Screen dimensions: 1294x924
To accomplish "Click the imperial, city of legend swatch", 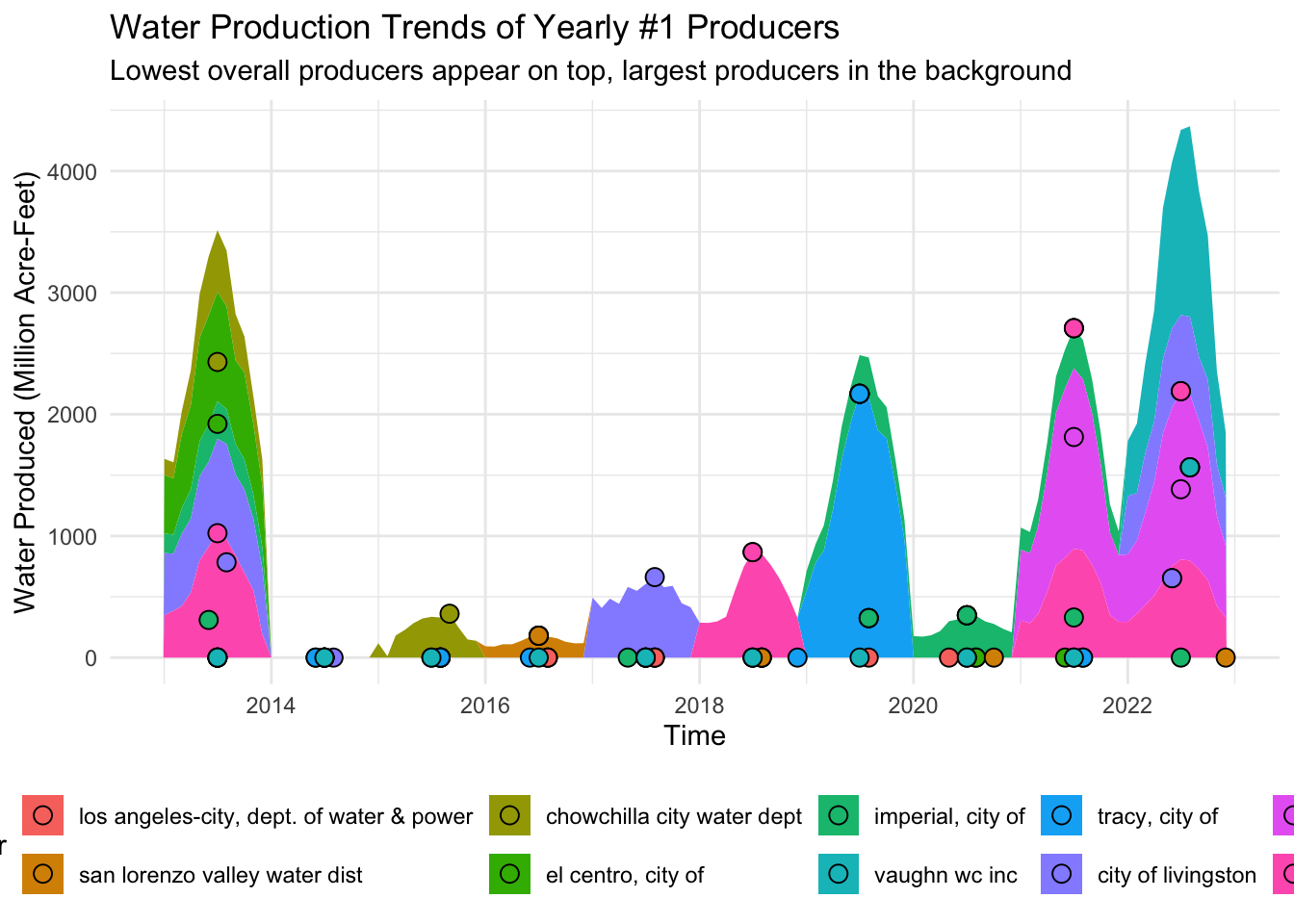I will click(838, 816).
